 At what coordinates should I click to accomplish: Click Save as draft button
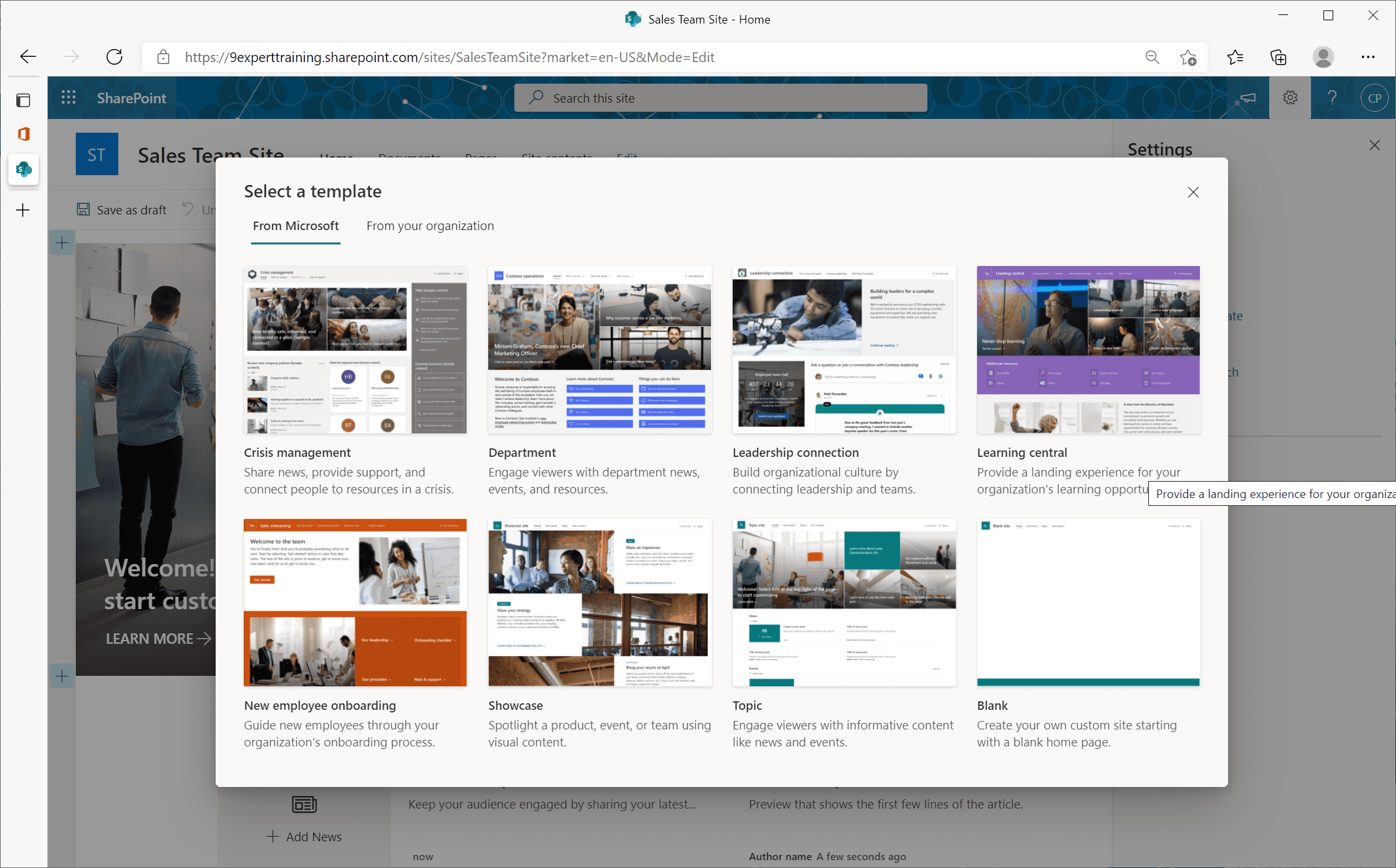(x=120, y=209)
